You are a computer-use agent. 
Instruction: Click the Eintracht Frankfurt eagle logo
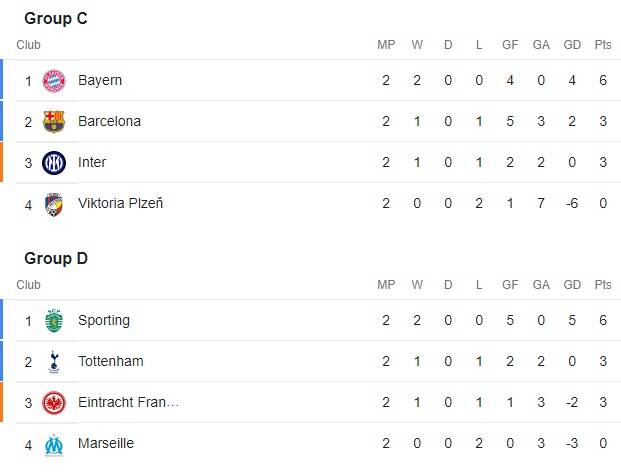pos(54,403)
